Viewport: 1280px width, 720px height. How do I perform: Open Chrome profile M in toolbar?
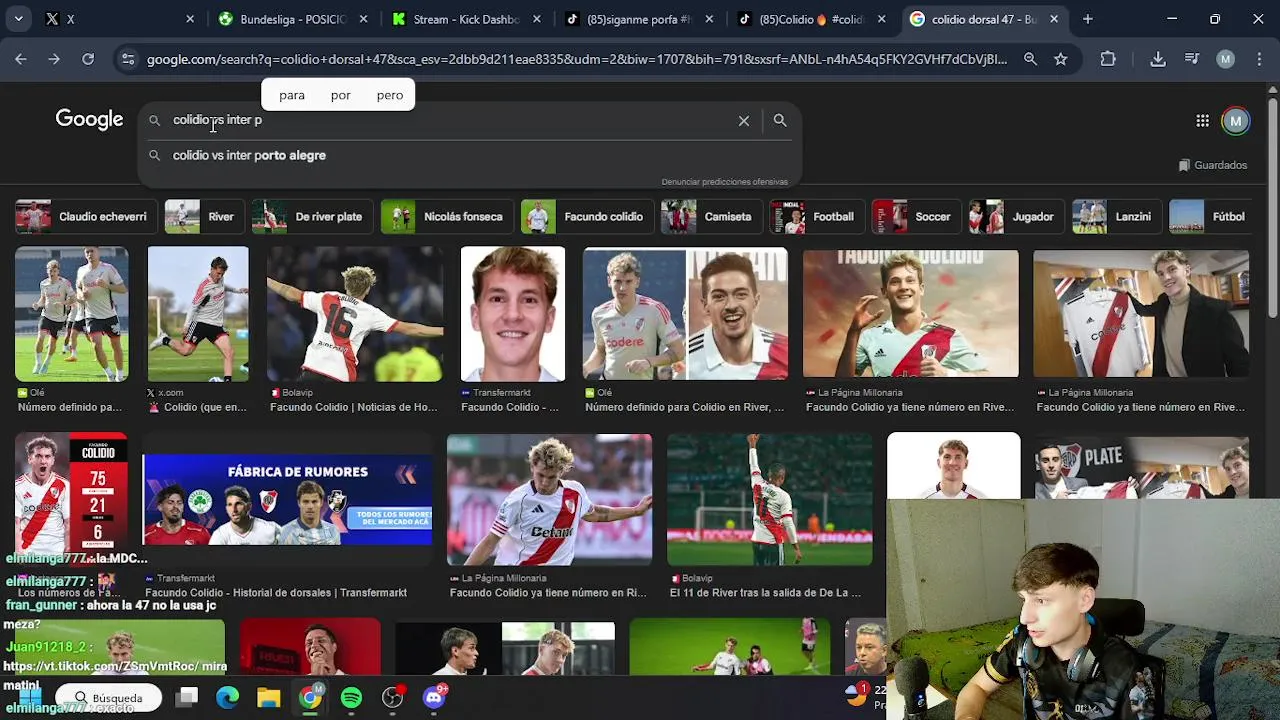point(1226,59)
